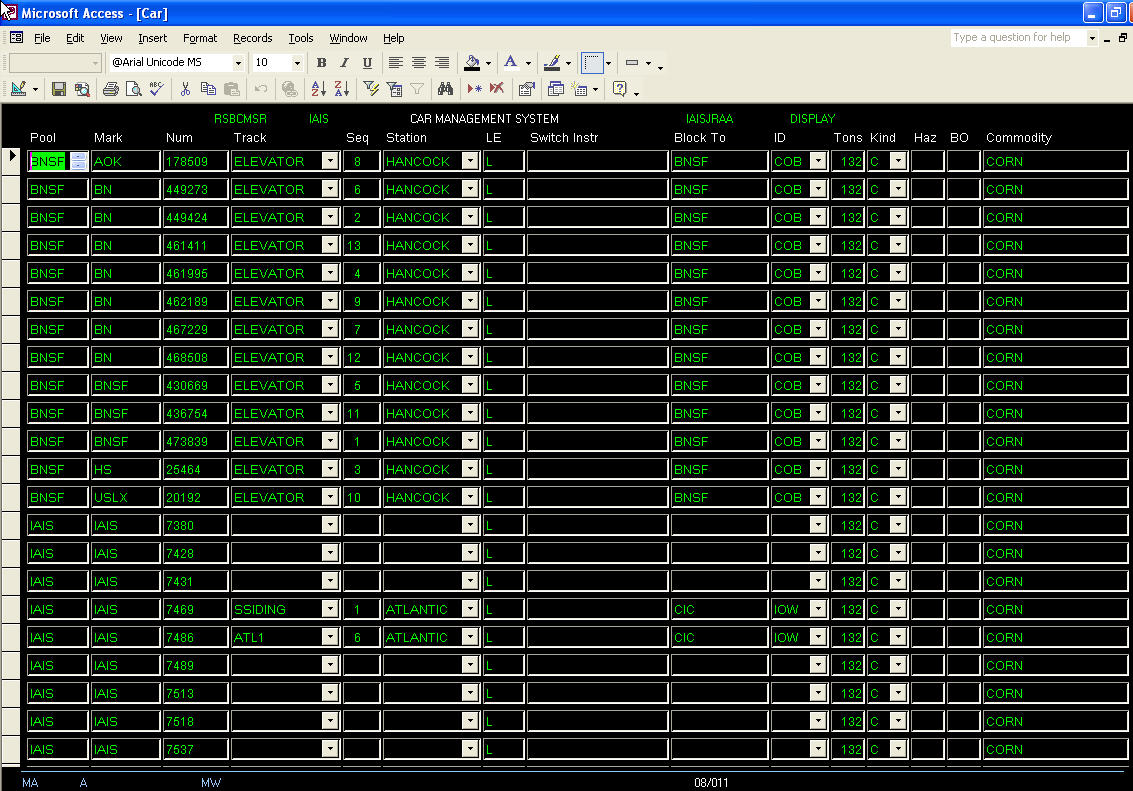Set Align Left text alignment
The width and height of the screenshot is (1133, 791).
point(395,63)
